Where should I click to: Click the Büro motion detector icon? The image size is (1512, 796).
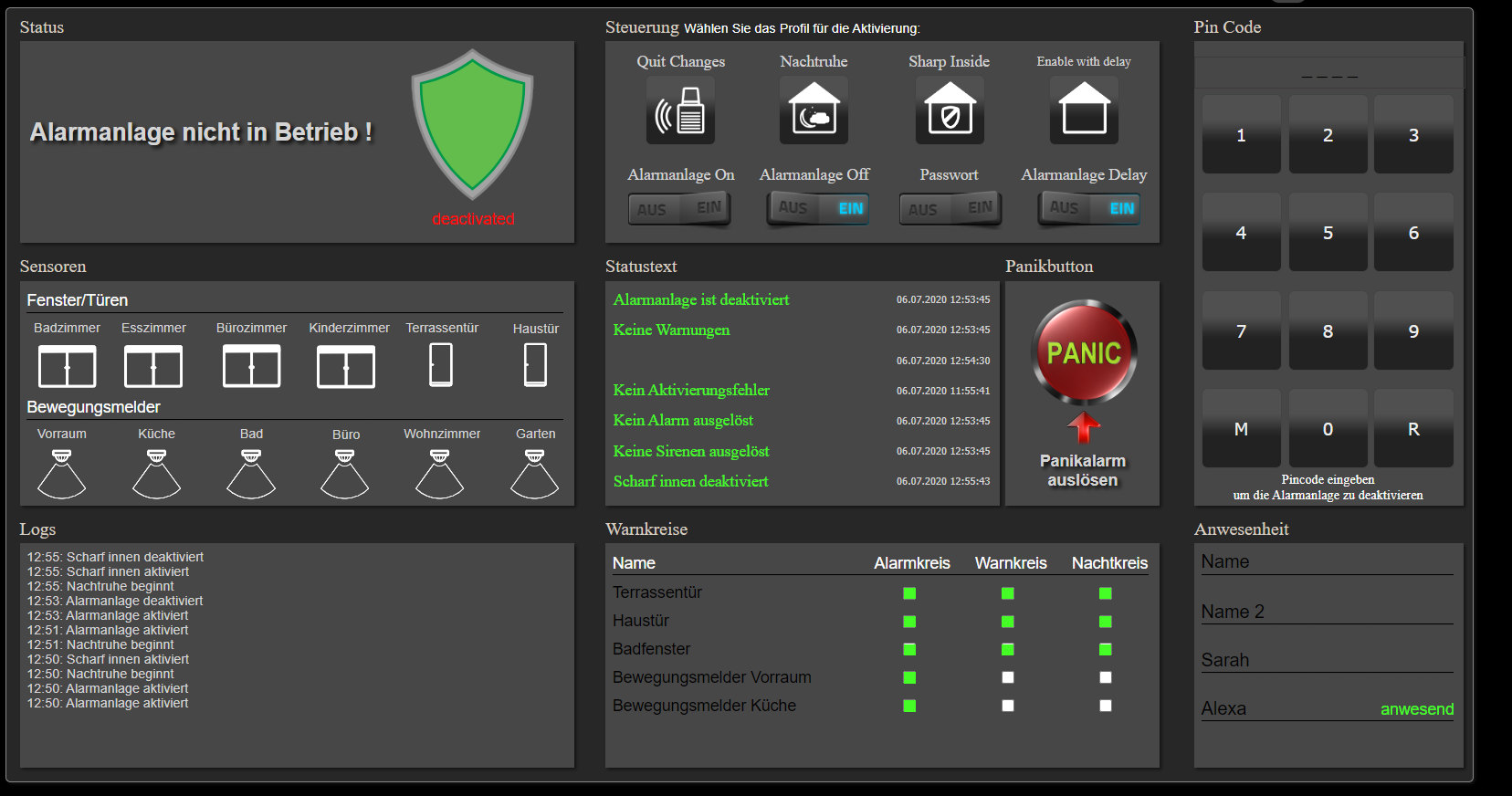pos(345,474)
